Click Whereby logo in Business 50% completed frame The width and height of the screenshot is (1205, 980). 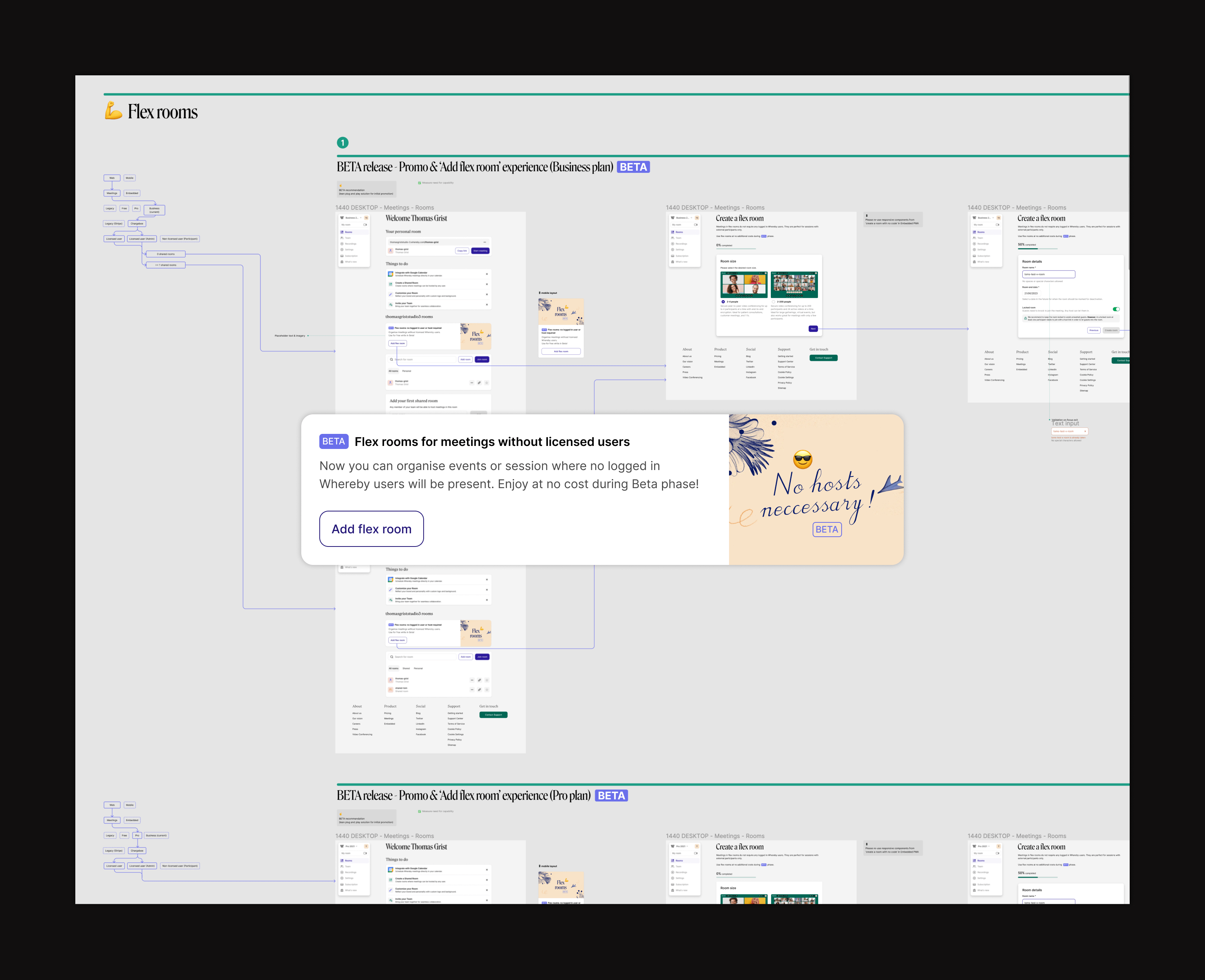[x=974, y=217]
